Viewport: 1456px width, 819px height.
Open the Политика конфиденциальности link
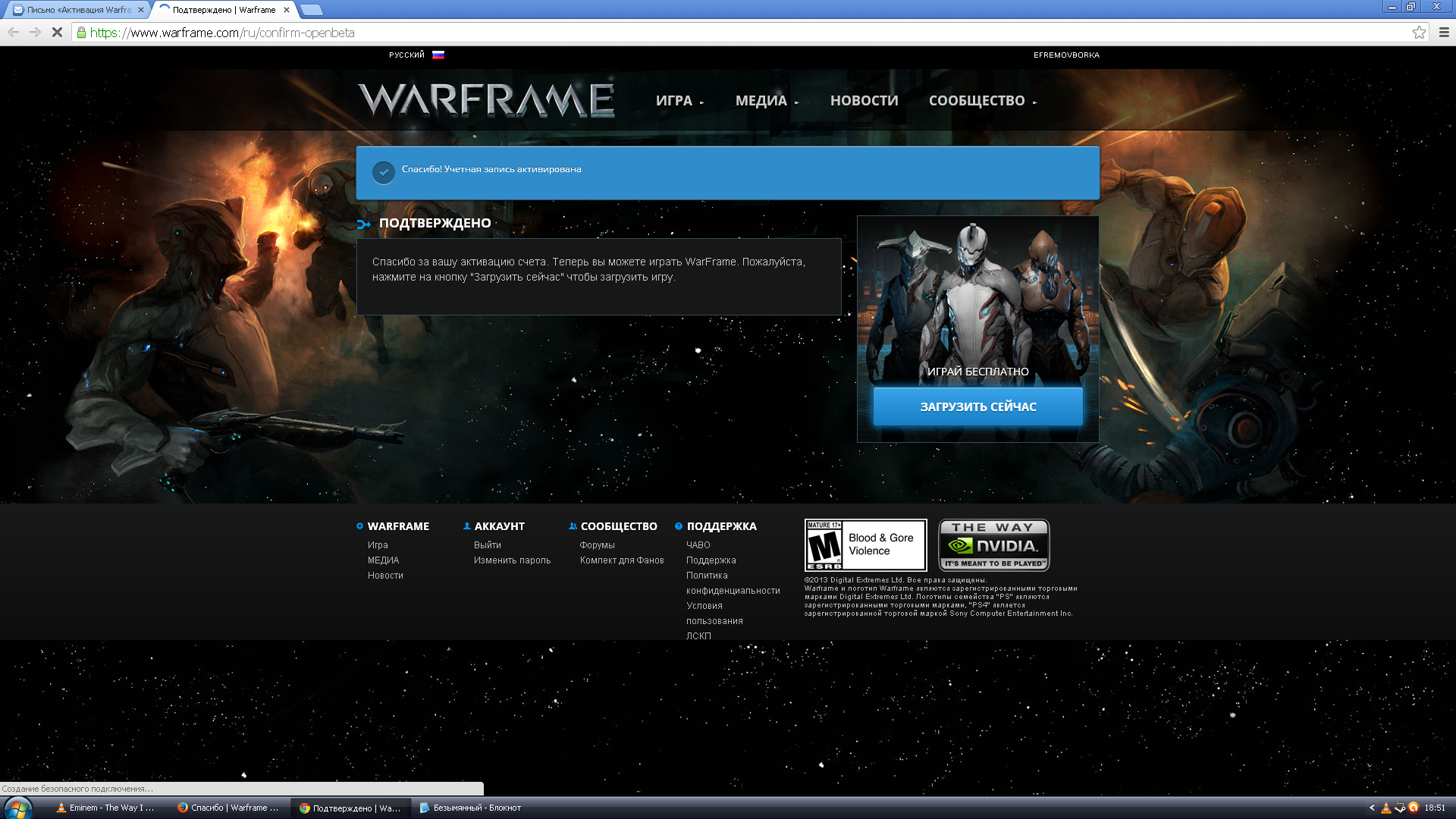(x=733, y=583)
